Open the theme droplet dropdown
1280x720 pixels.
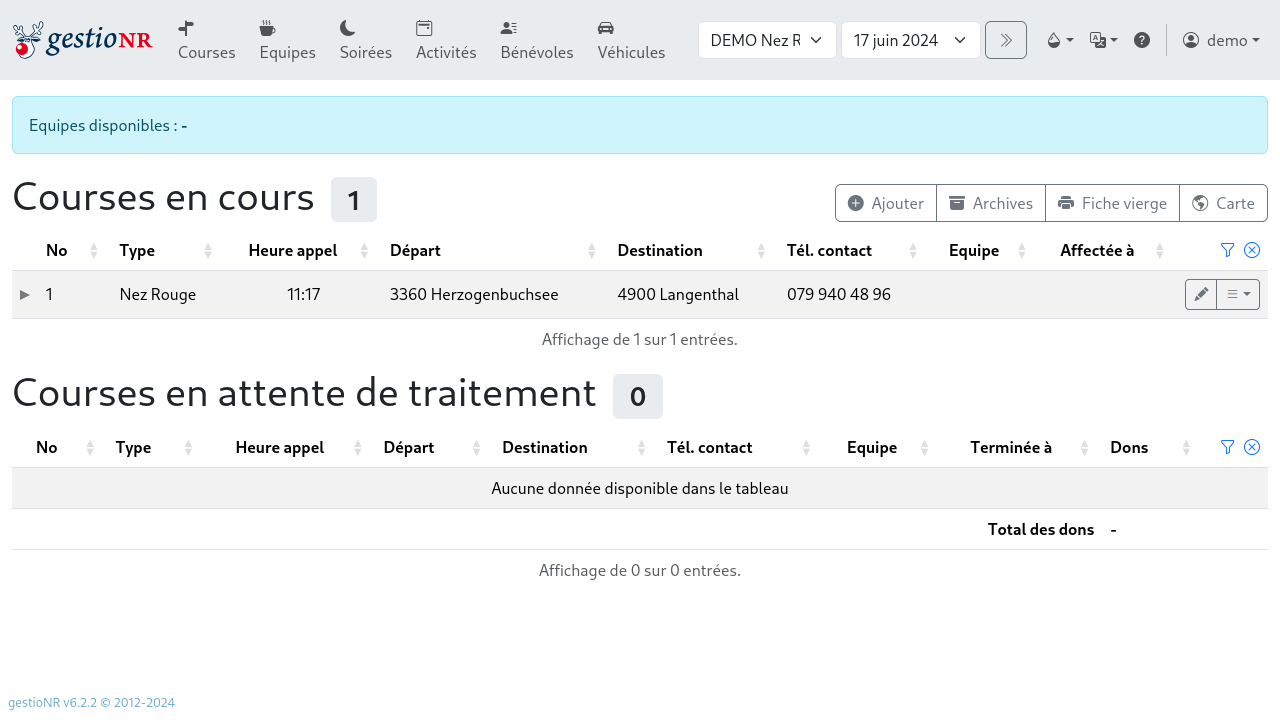(x=1059, y=39)
